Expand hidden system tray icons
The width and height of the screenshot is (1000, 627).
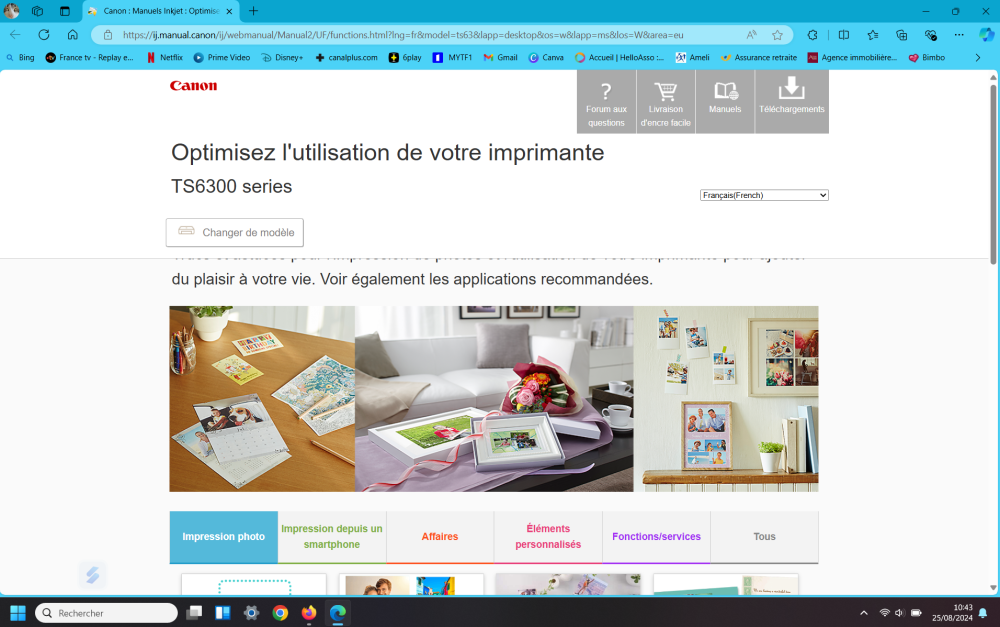click(x=864, y=613)
